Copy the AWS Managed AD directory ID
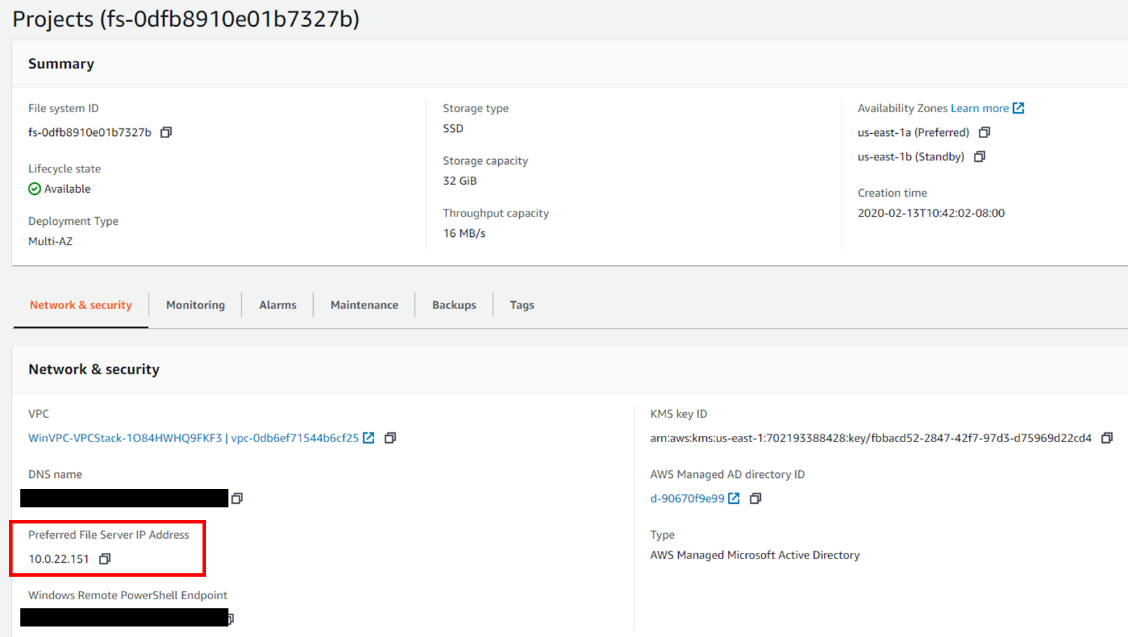1128x637 pixels. point(756,497)
